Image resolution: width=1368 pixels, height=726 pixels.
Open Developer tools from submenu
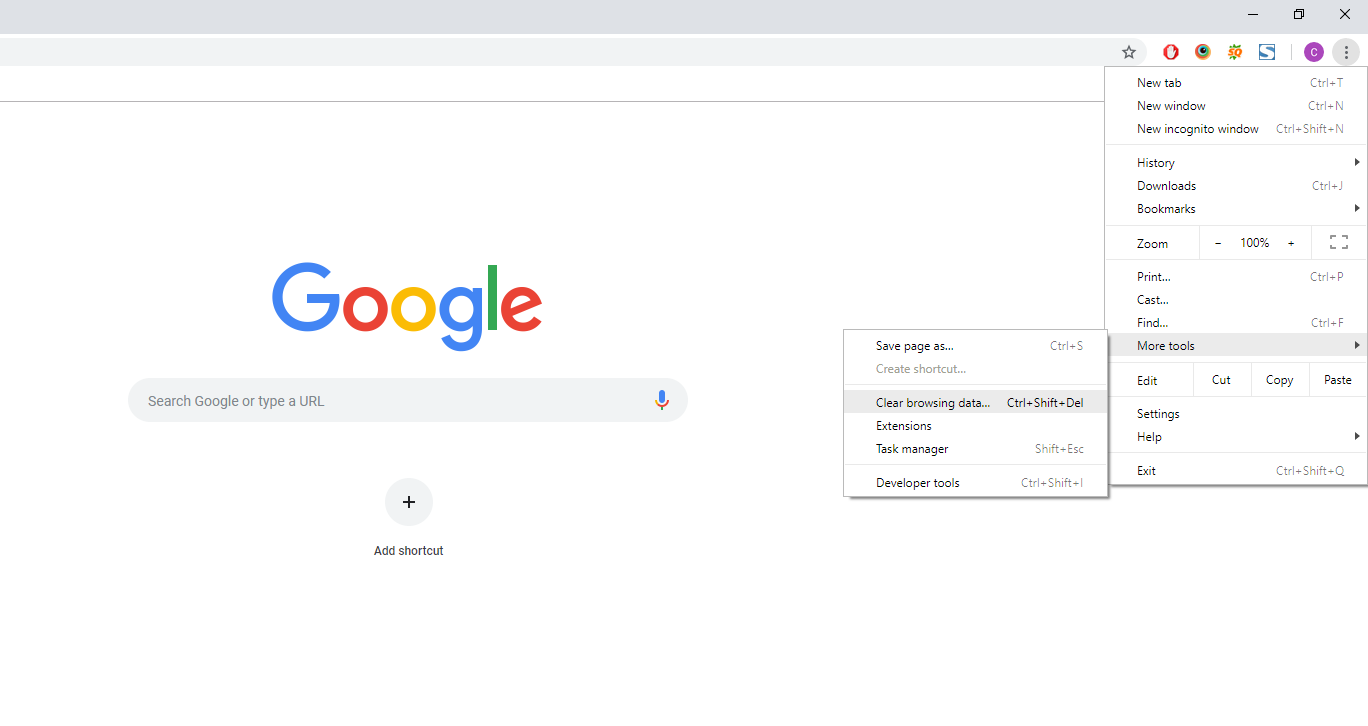click(x=975, y=482)
